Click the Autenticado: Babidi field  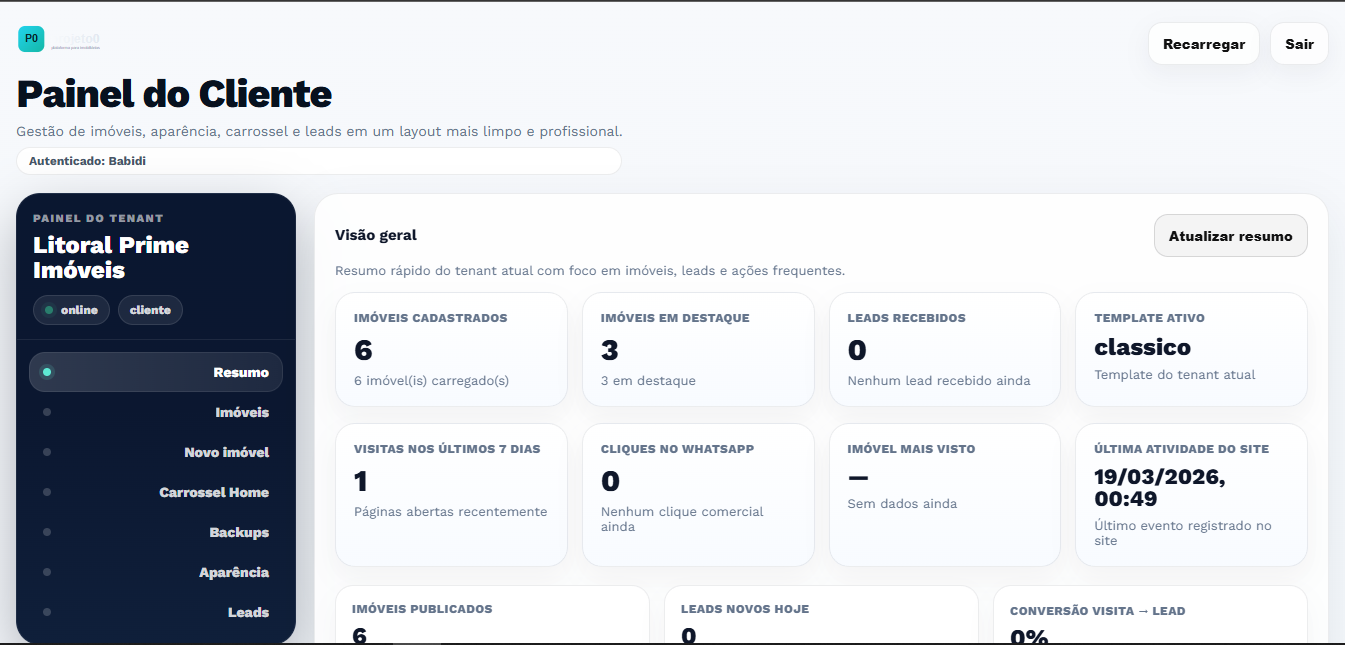(x=317, y=161)
